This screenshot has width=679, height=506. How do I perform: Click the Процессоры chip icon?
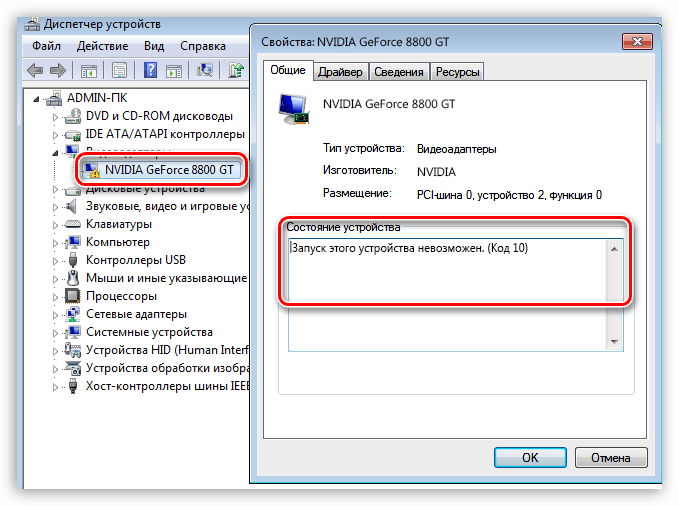pyautogui.click(x=72, y=296)
